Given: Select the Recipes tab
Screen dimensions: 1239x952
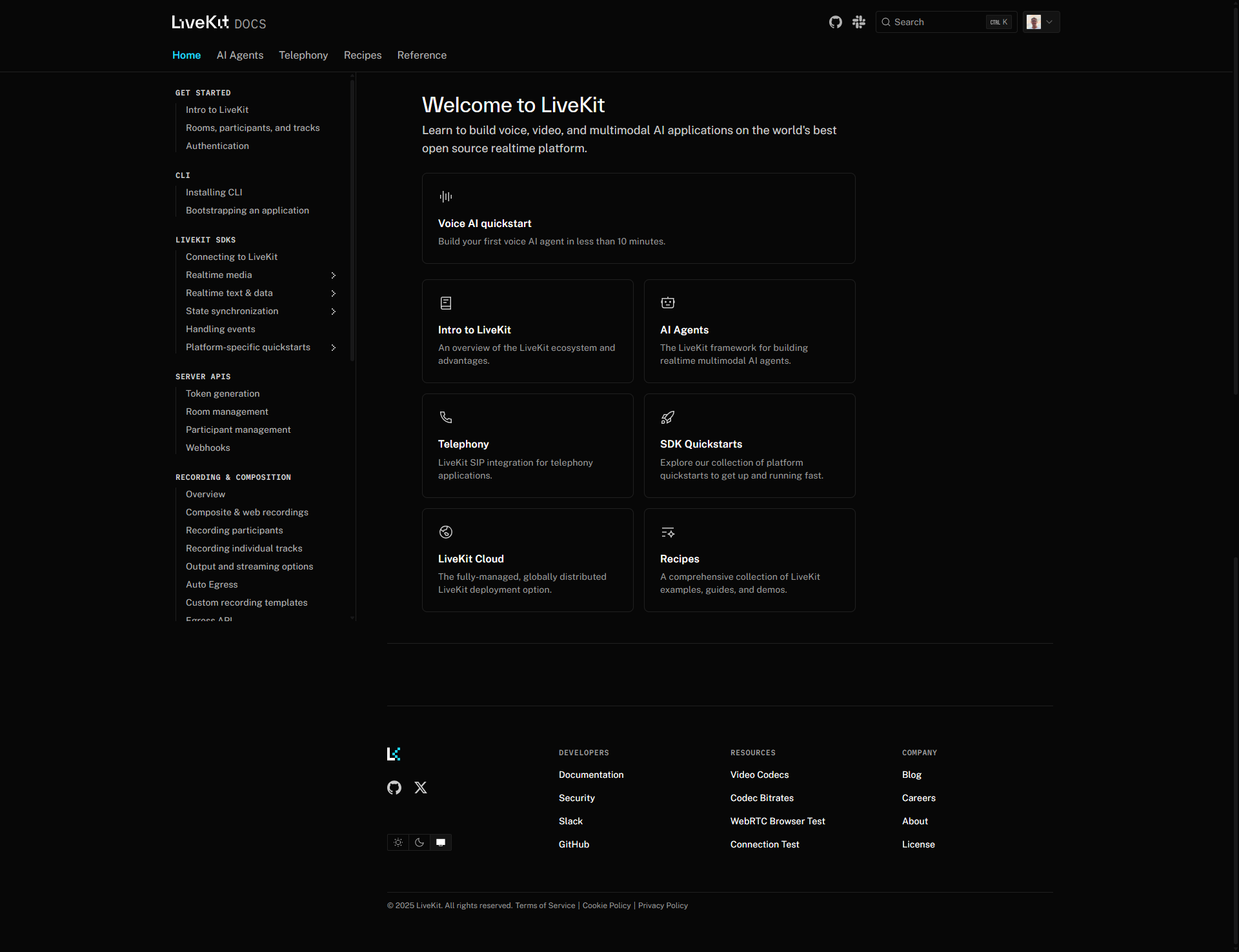Looking at the screenshot, I should pyautogui.click(x=363, y=55).
